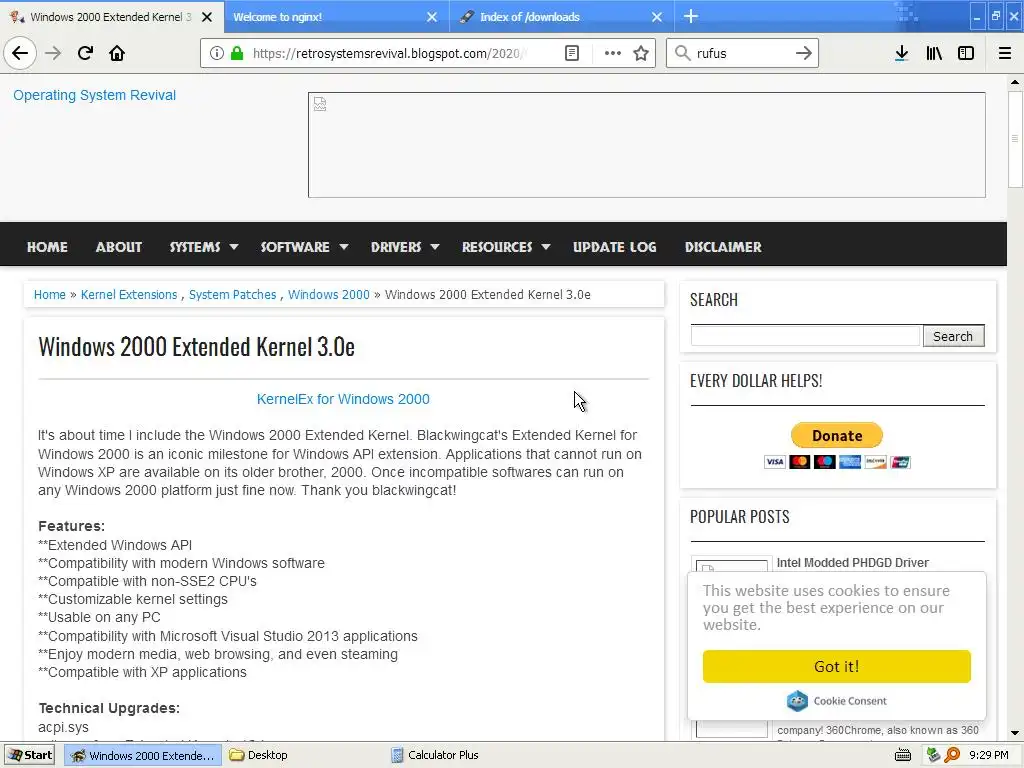Open a new tab with plus button
This screenshot has width=1024, height=768.
coord(691,16)
